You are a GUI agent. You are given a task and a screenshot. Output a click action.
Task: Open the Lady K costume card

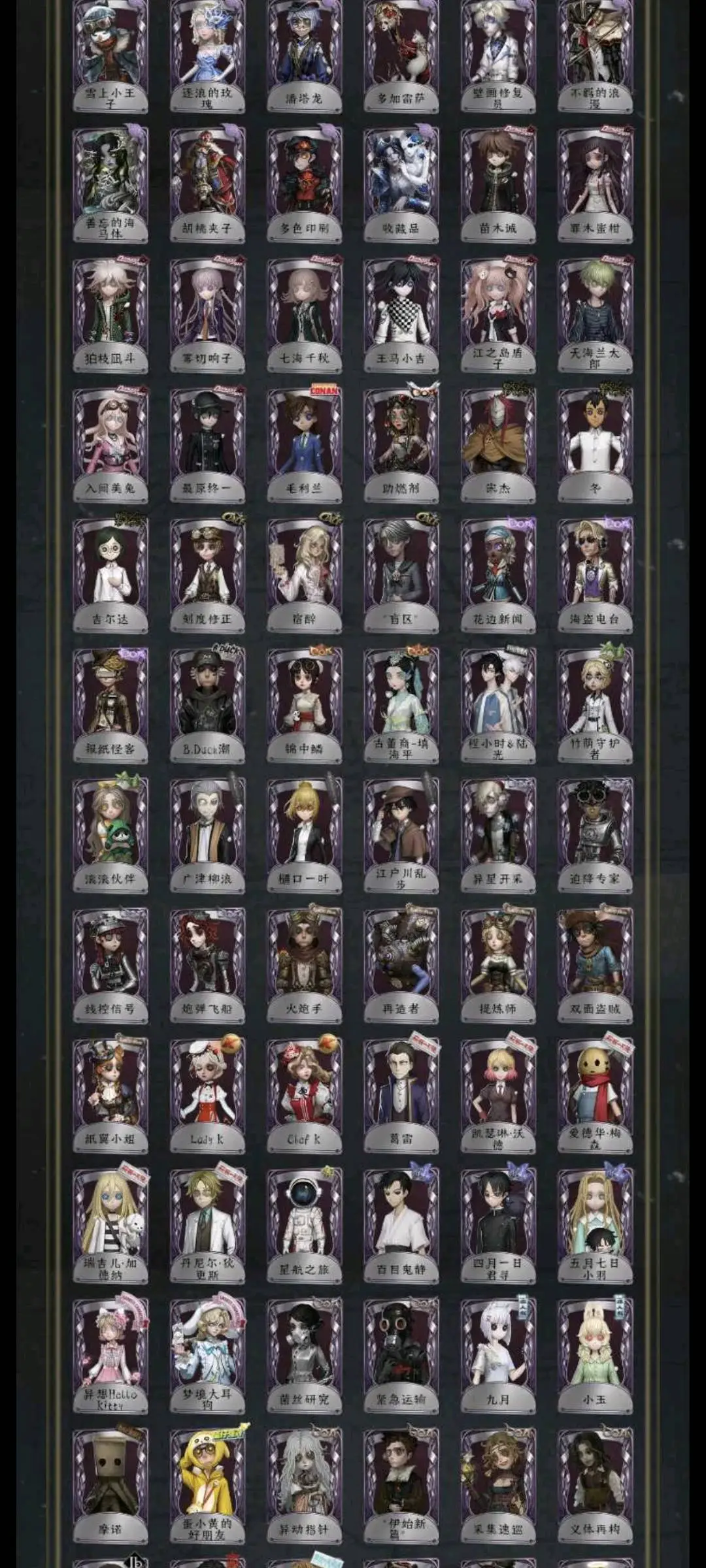pyautogui.click(x=207, y=1096)
